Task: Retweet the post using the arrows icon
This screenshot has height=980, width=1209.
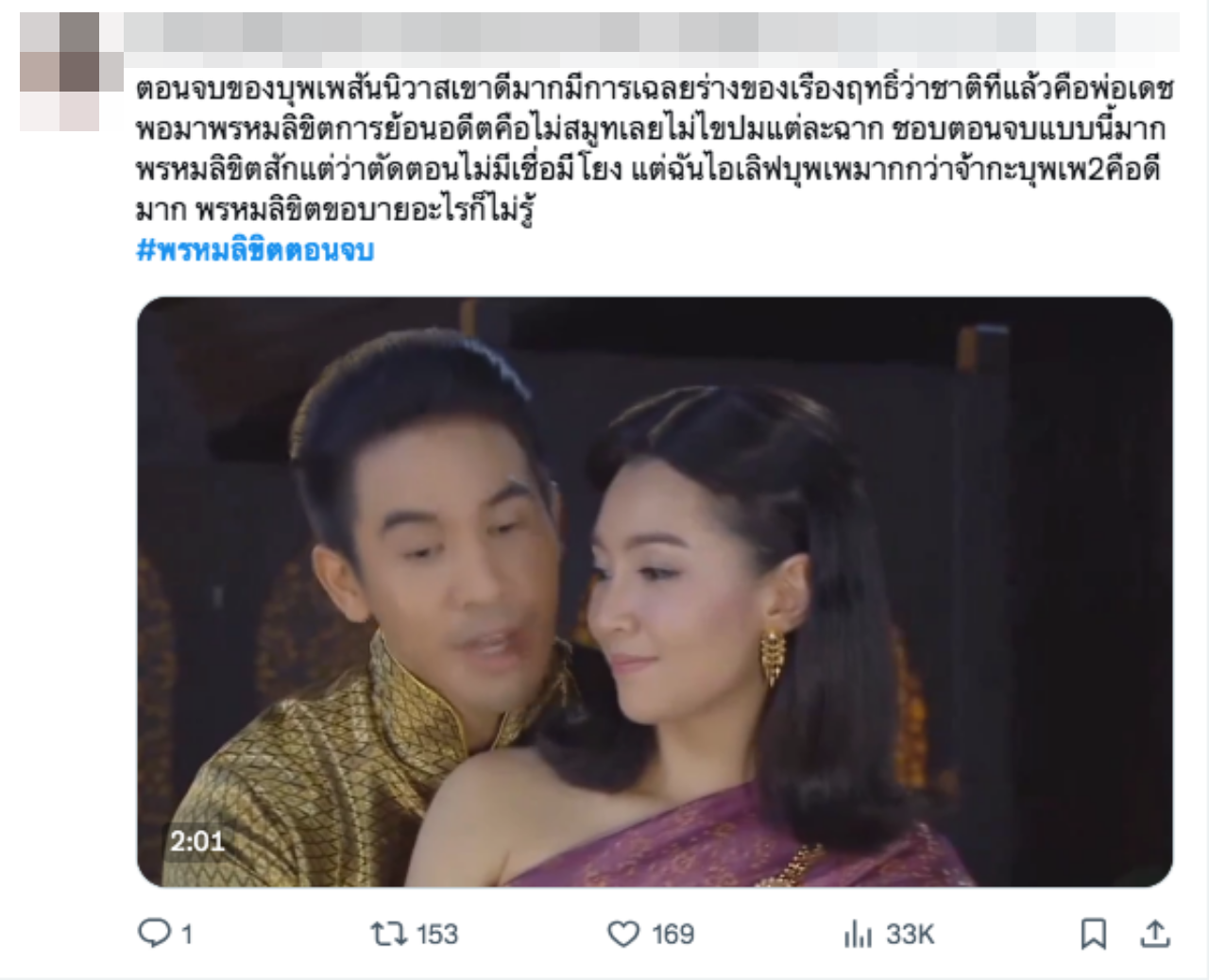Action: (388, 934)
